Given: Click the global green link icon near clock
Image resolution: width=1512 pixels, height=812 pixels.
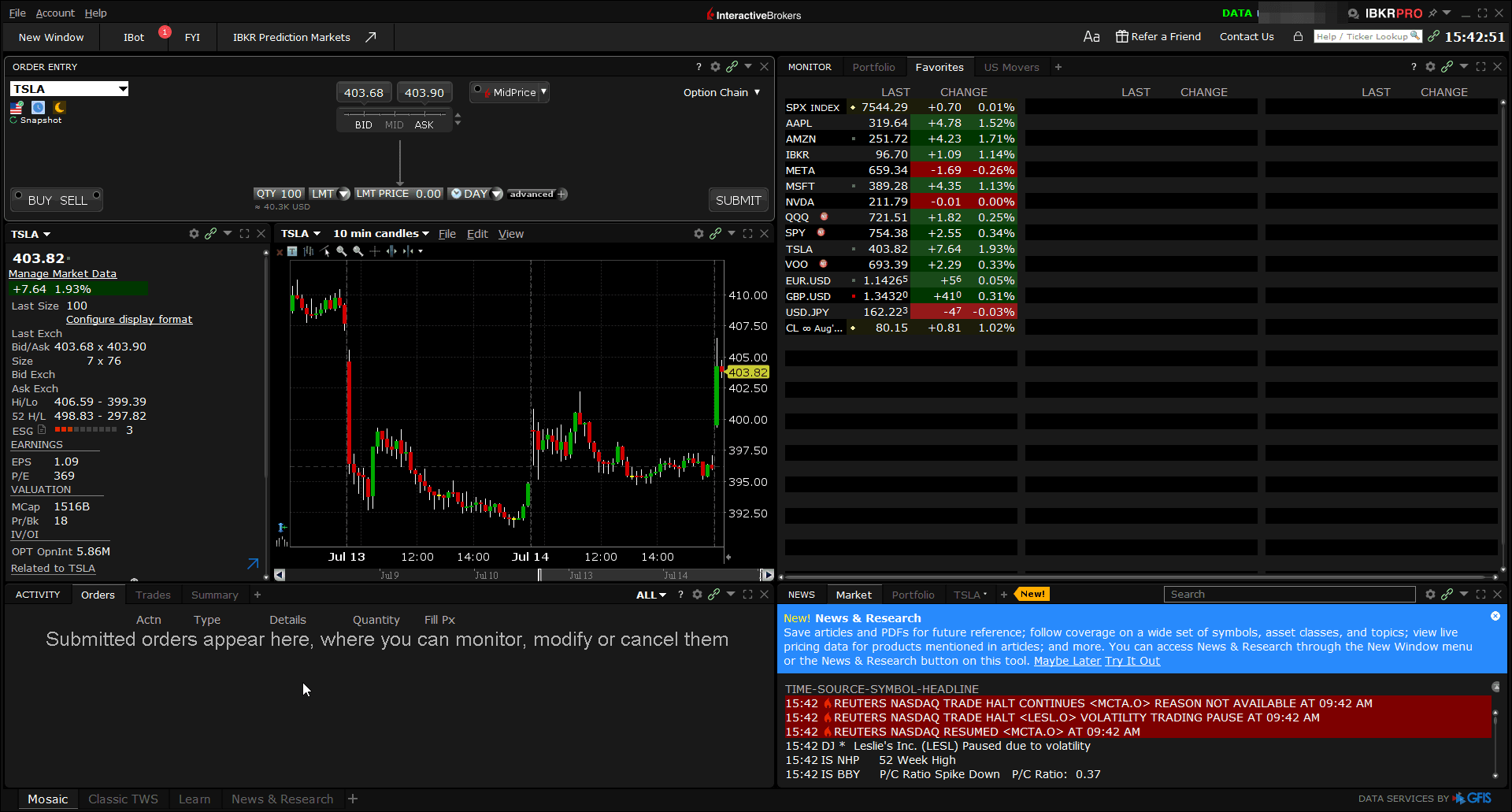Looking at the screenshot, I should coord(1433,36).
